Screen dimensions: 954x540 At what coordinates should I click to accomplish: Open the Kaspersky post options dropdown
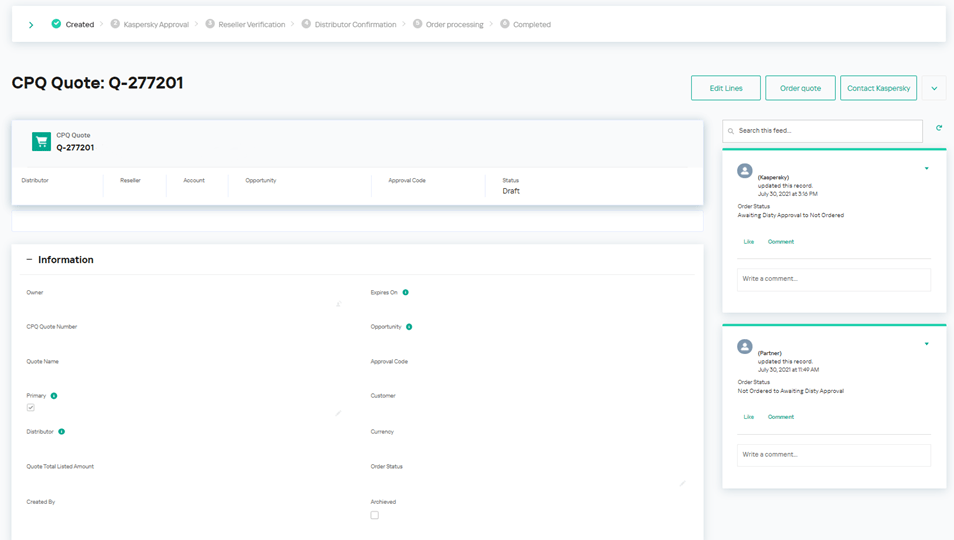(927, 168)
